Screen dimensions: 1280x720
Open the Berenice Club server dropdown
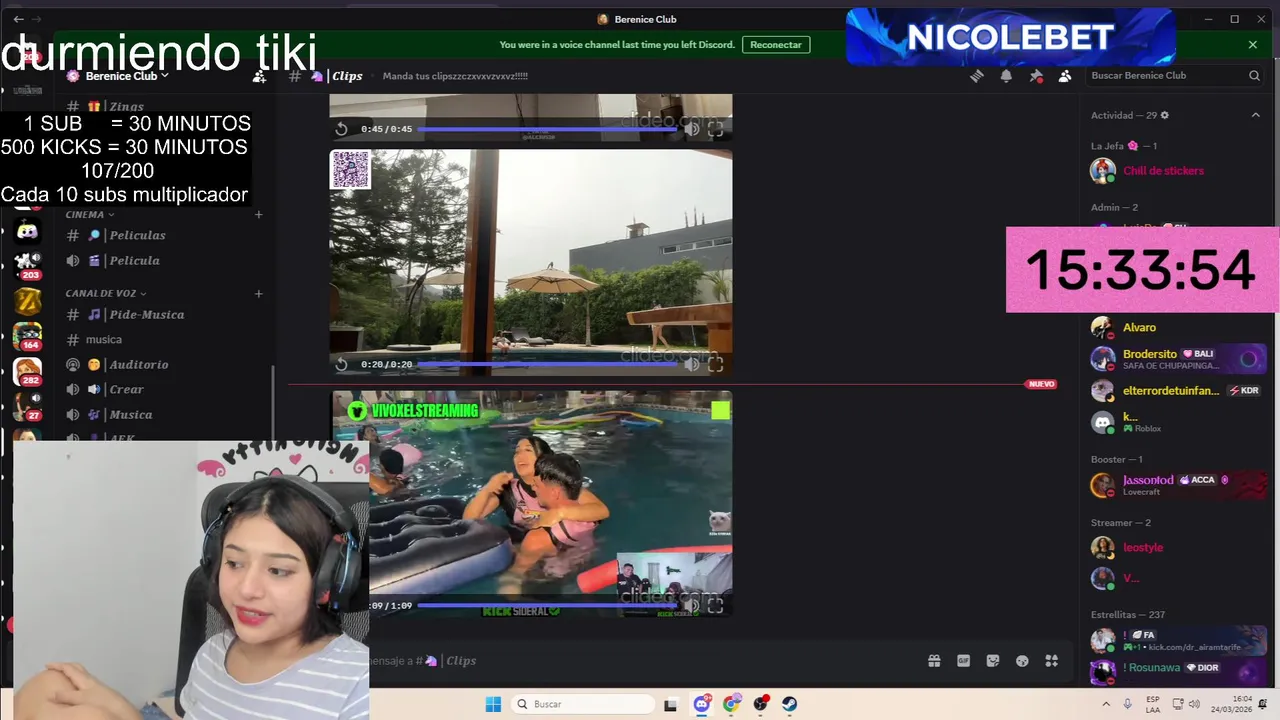(126, 76)
